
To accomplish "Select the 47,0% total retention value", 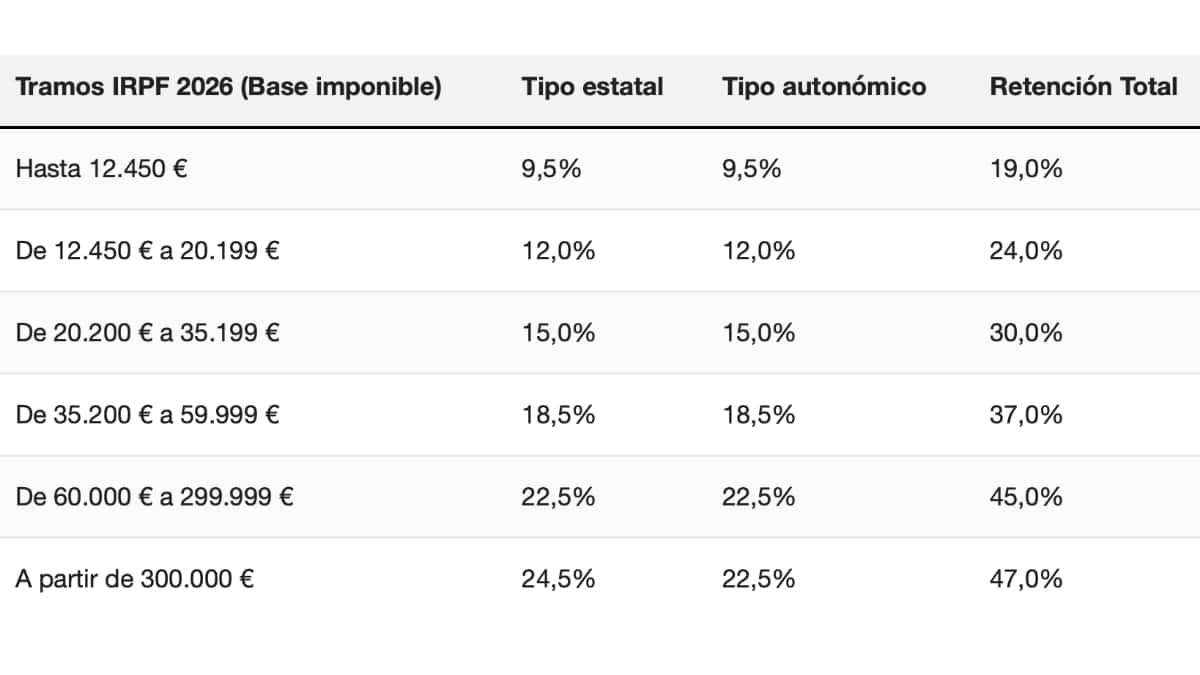I will (x=1025, y=579).
